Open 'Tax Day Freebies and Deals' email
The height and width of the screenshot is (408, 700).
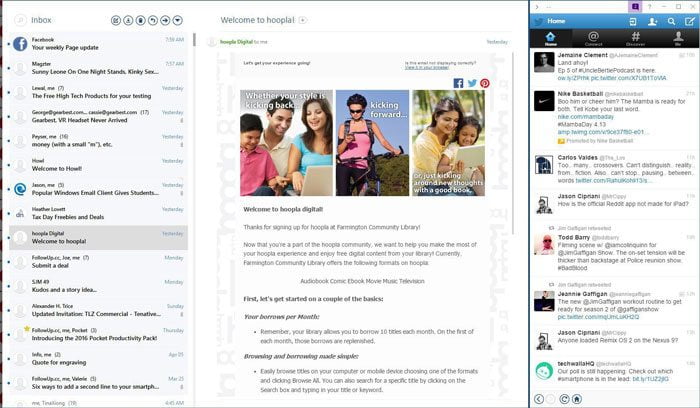(98, 213)
